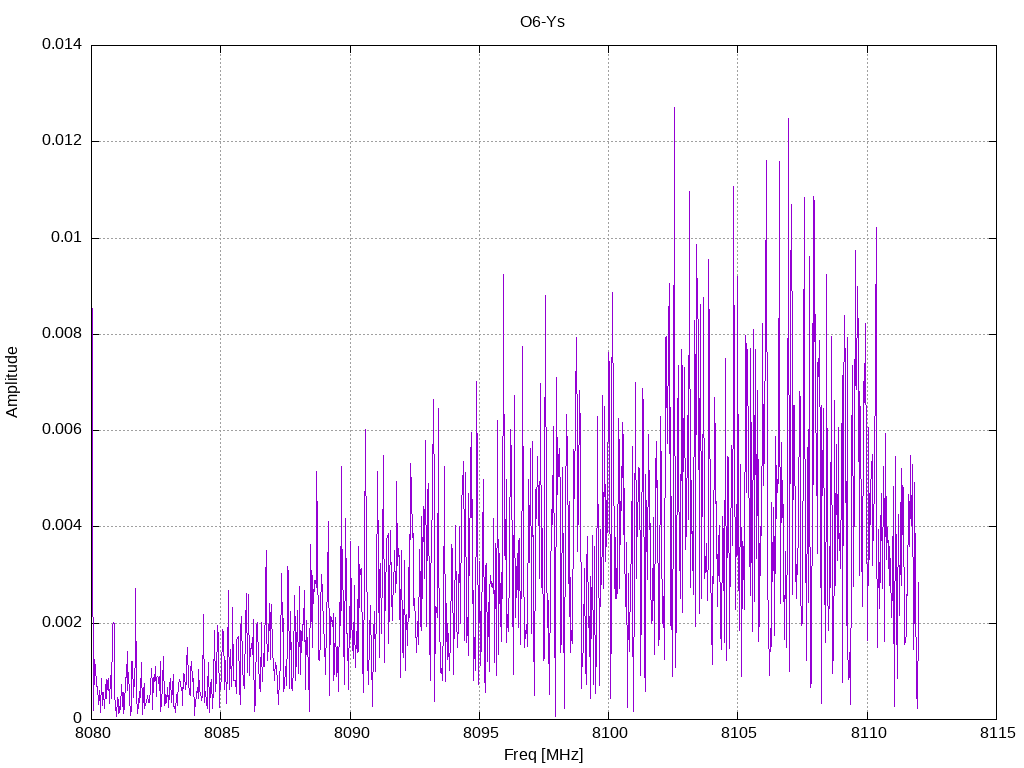Click the 0.004 y-axis tick label
The image size is (1024, 768).
(x=62, y=526)
